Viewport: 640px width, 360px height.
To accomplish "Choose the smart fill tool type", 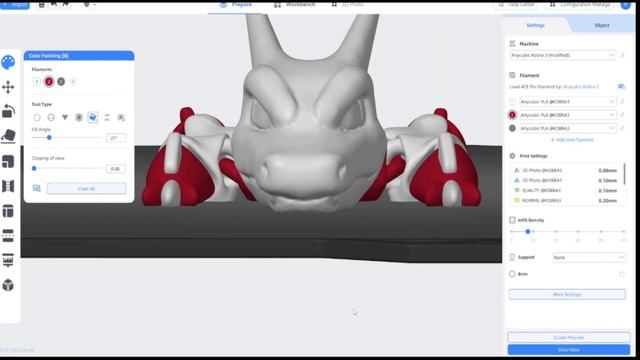I will [x=79, y=118].
